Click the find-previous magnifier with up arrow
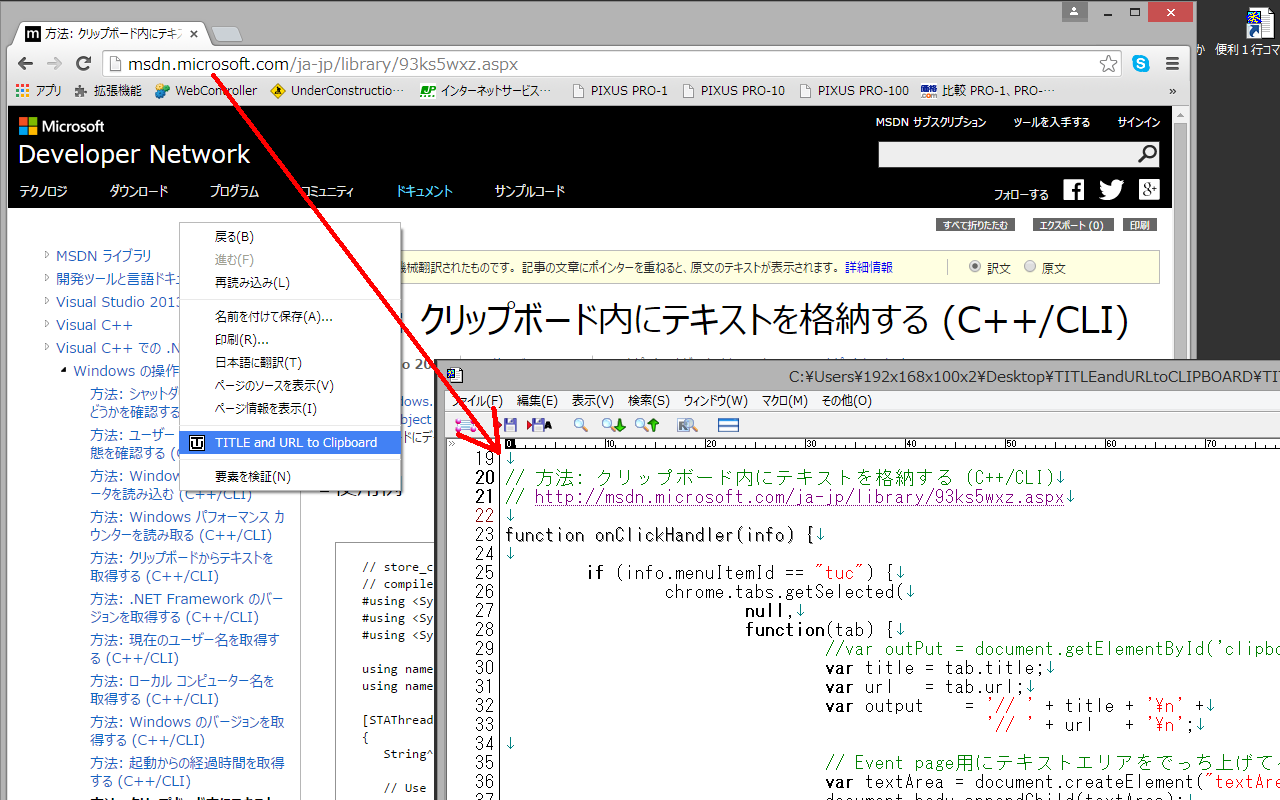 click(x=647, y=425)
